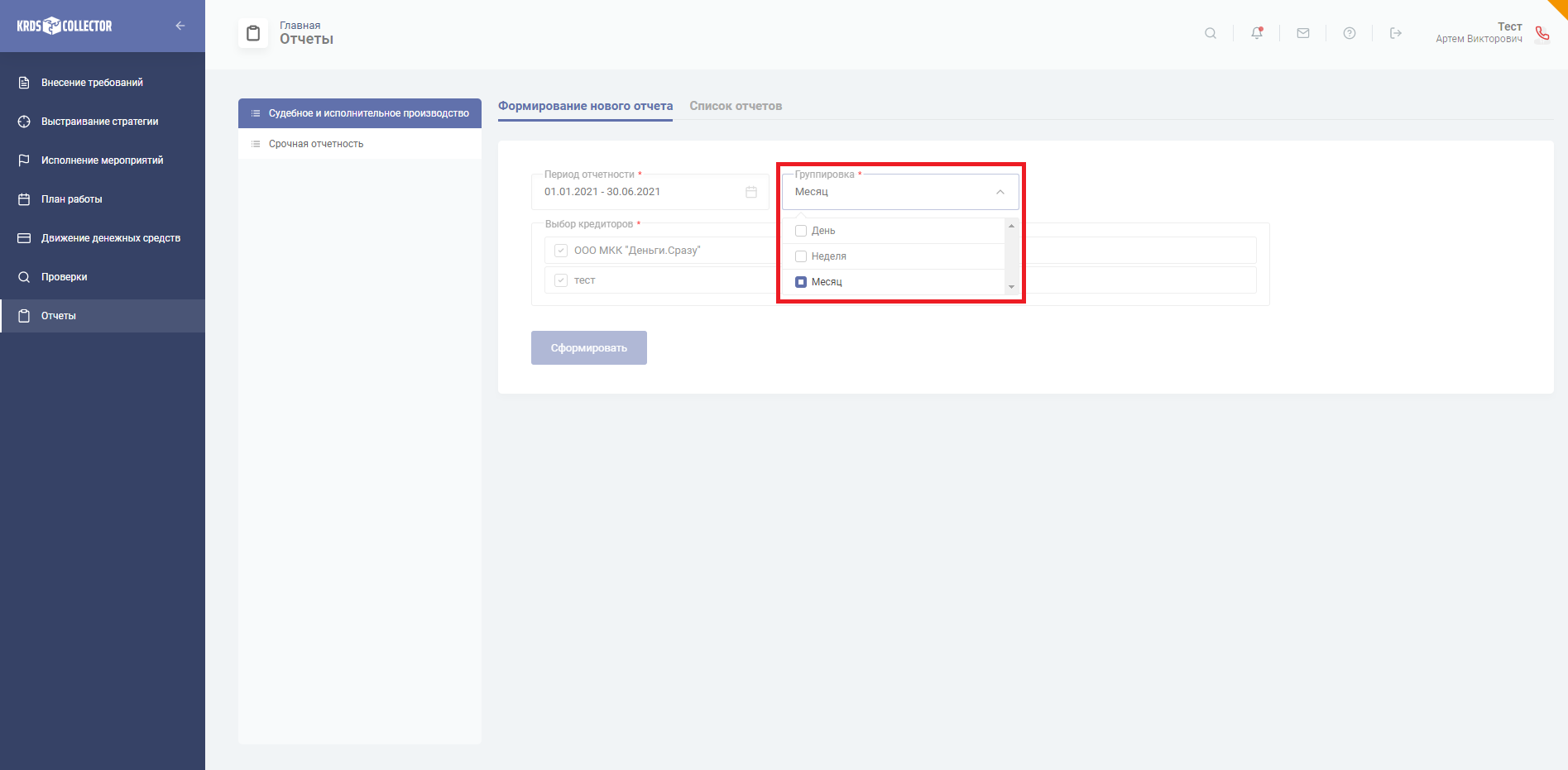Image resolution: width=1568 pixels, height=770 pixels.
Task: Switch to Формирование нового отчета tab
Action: click(585, 106)
